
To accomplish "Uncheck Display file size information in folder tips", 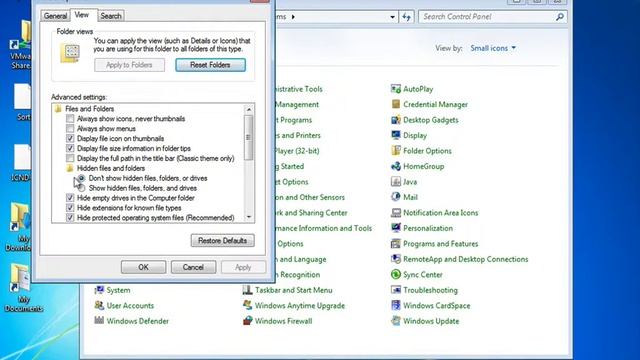I will (70, 148).
